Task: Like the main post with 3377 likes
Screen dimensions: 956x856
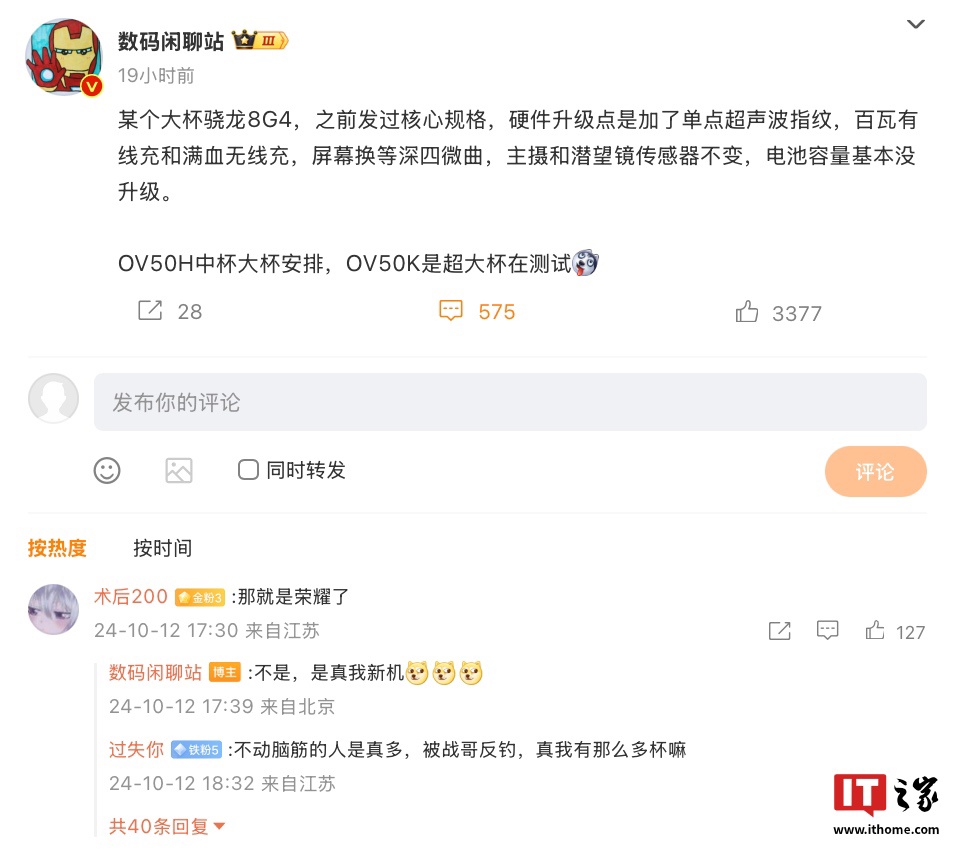Action: [x=746, y=312]
